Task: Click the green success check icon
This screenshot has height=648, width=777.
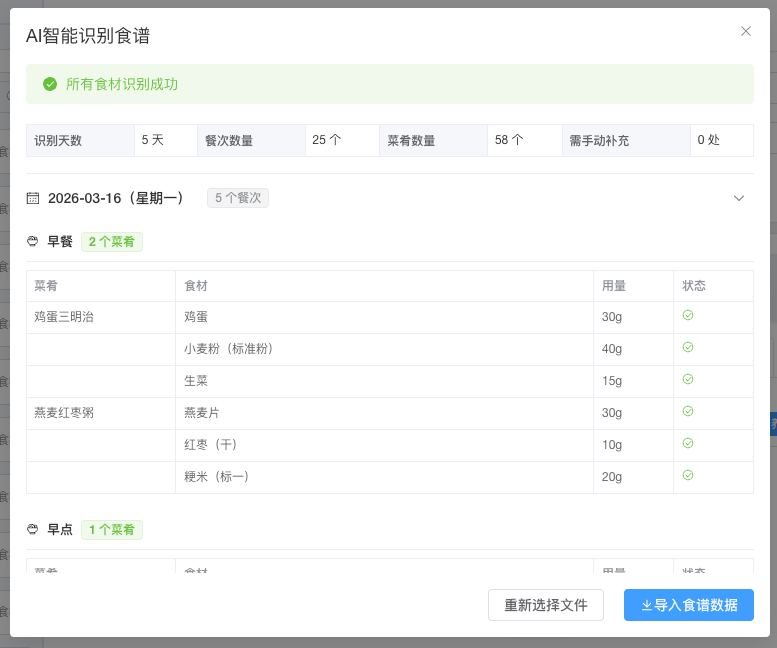Action: point(50,84)
